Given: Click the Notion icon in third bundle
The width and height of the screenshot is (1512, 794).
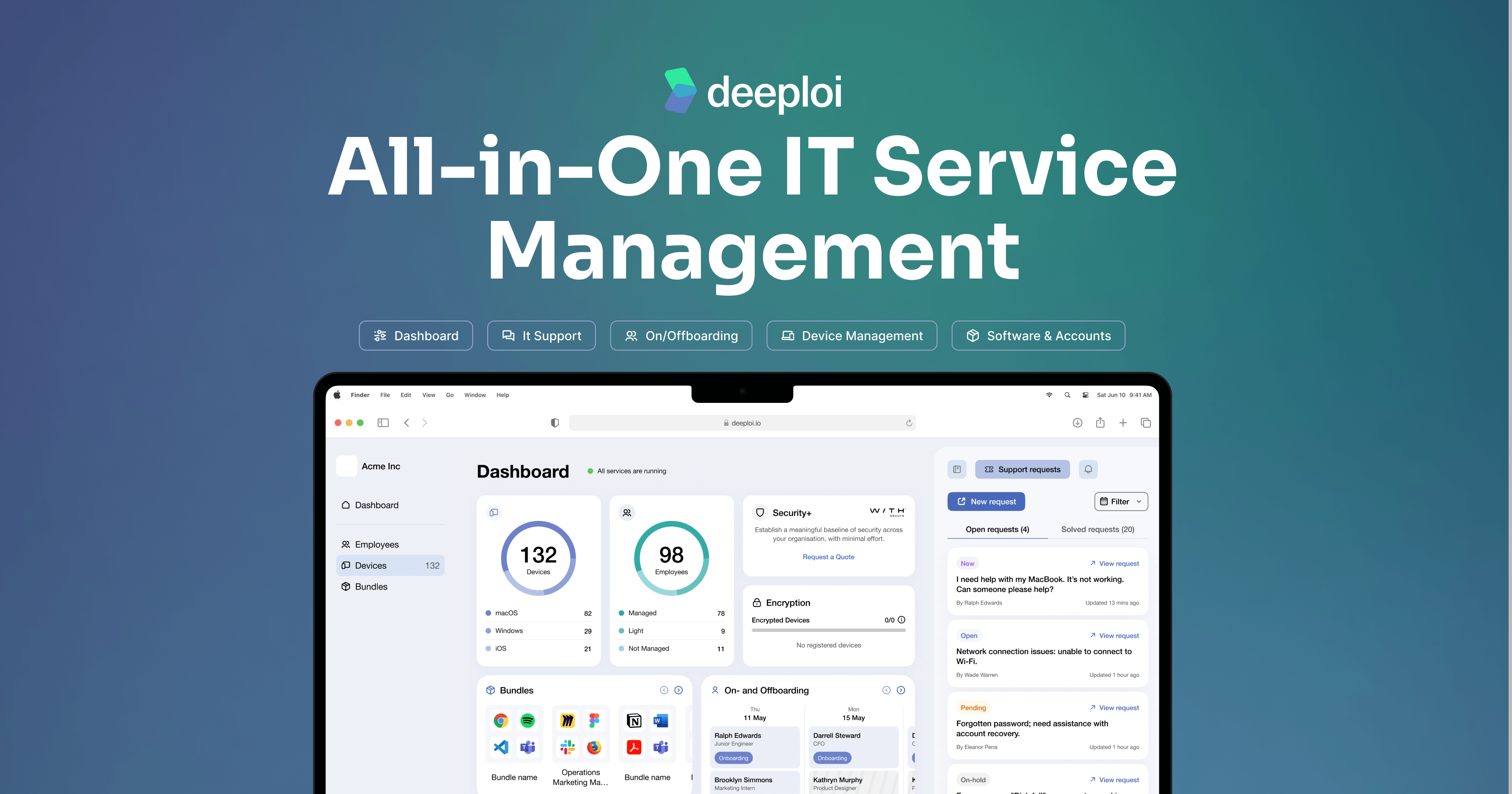Looking at the screenshot, I should pyautogui.click(x=634, y=720).
